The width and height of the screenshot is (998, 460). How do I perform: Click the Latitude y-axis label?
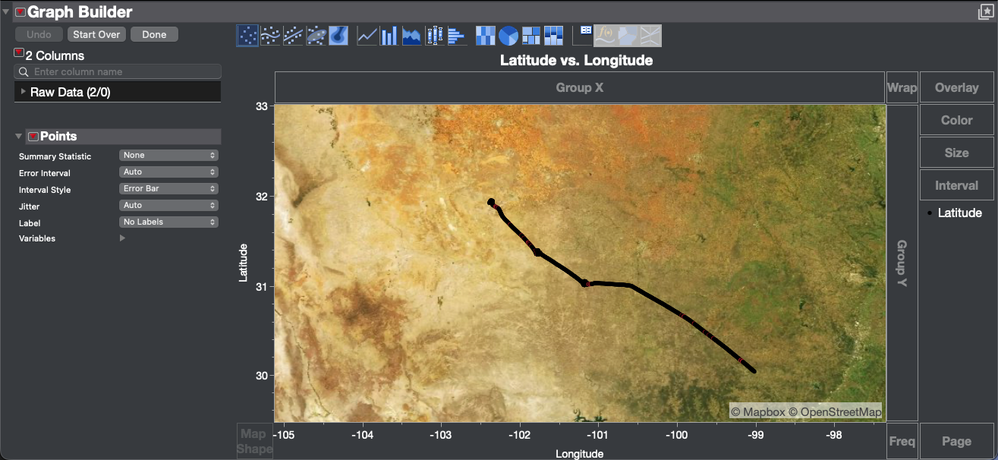243,263
